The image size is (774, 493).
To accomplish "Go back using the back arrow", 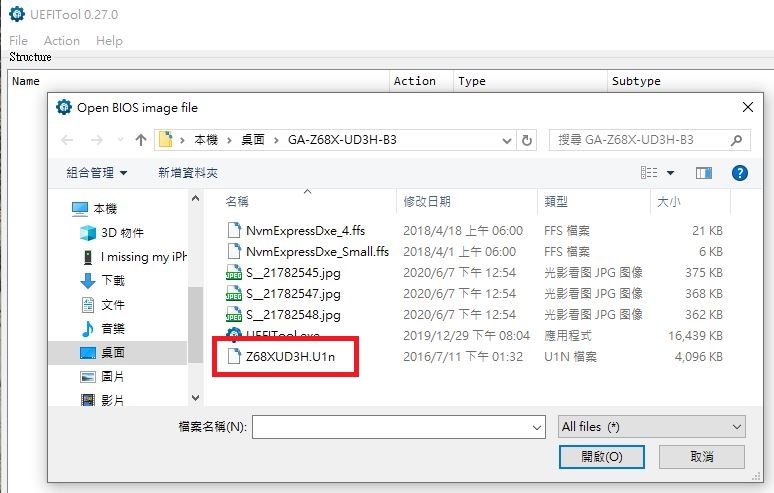I will (x=67, y=140).
